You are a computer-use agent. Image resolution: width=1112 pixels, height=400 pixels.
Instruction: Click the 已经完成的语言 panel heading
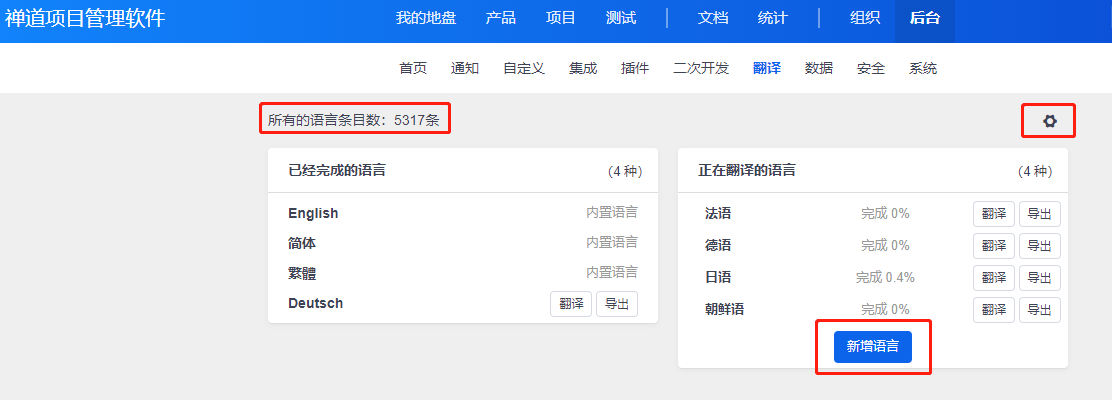coord(337,170)
